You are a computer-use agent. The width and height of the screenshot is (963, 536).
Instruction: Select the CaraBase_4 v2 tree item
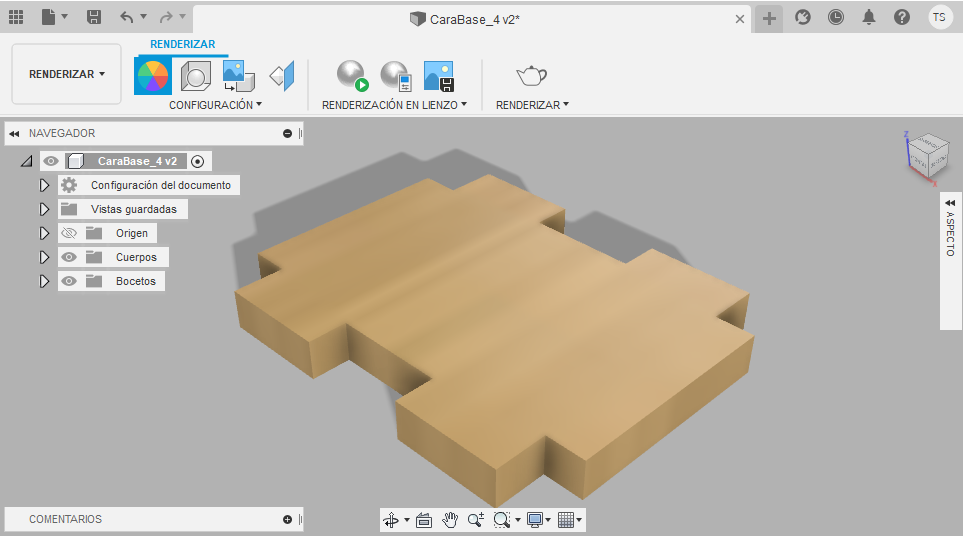(x=137, y=161)
